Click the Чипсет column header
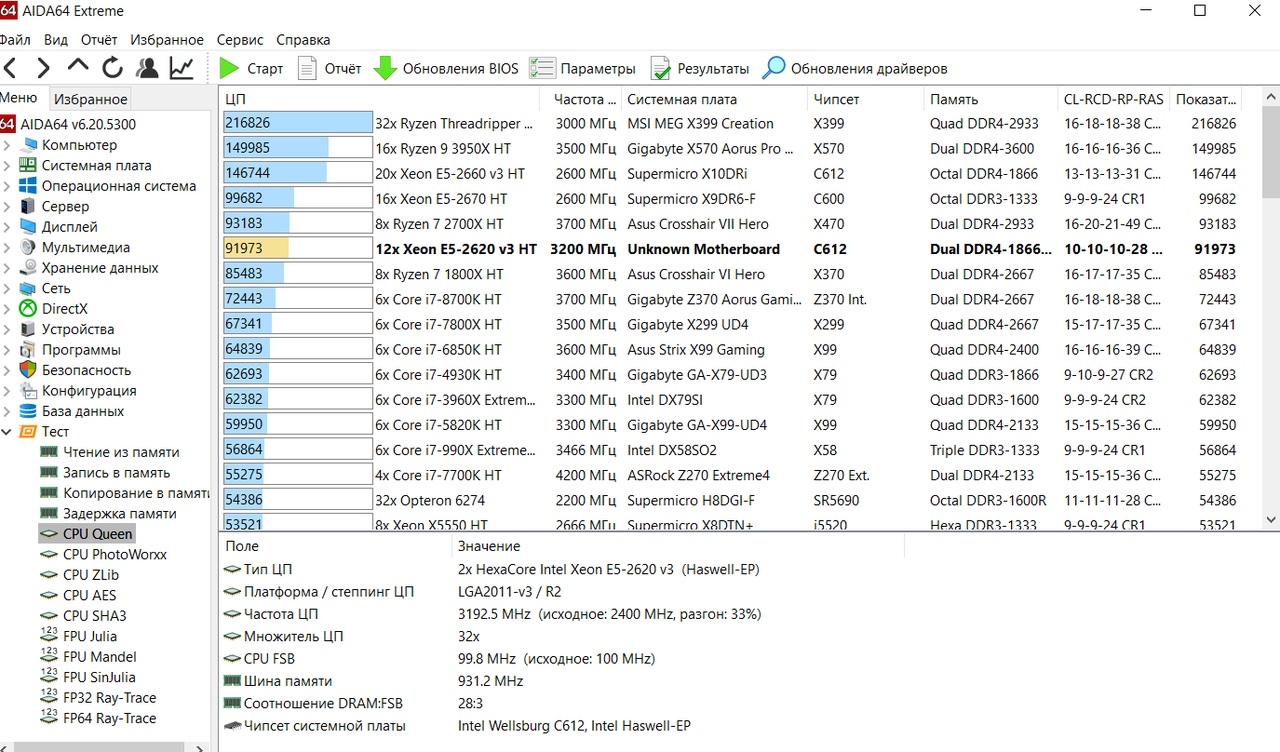The width and height of the screenshot is (1280, 752). [x=836, y=99]
